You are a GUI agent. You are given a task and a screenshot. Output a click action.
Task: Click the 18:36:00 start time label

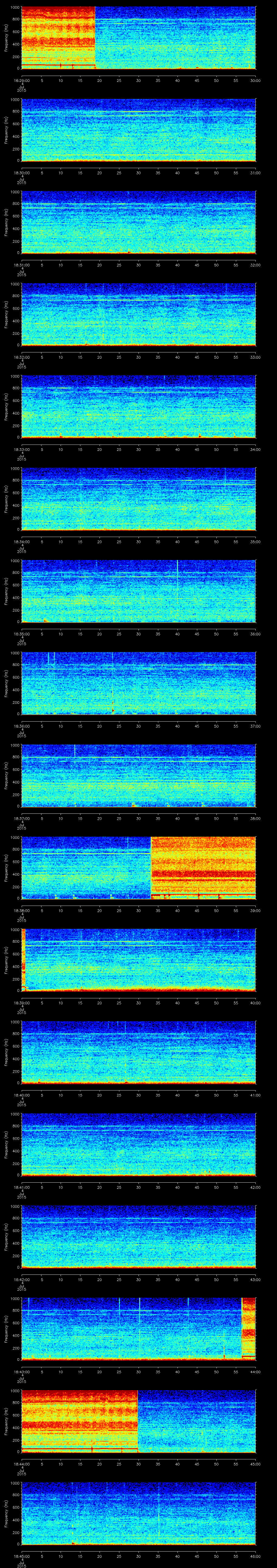coord(21,726)
